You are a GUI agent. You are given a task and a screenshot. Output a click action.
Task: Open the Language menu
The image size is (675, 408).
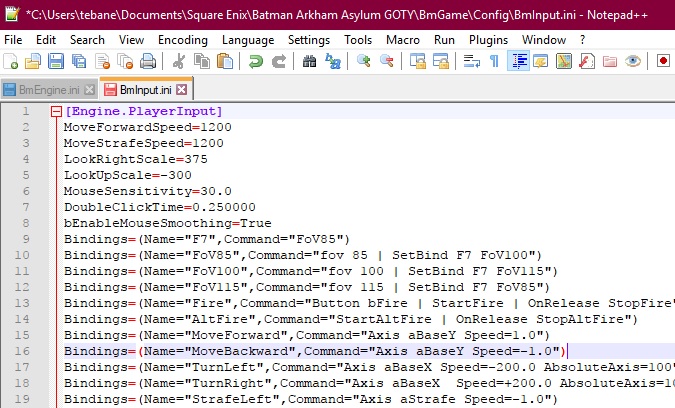tap(248, 40)
